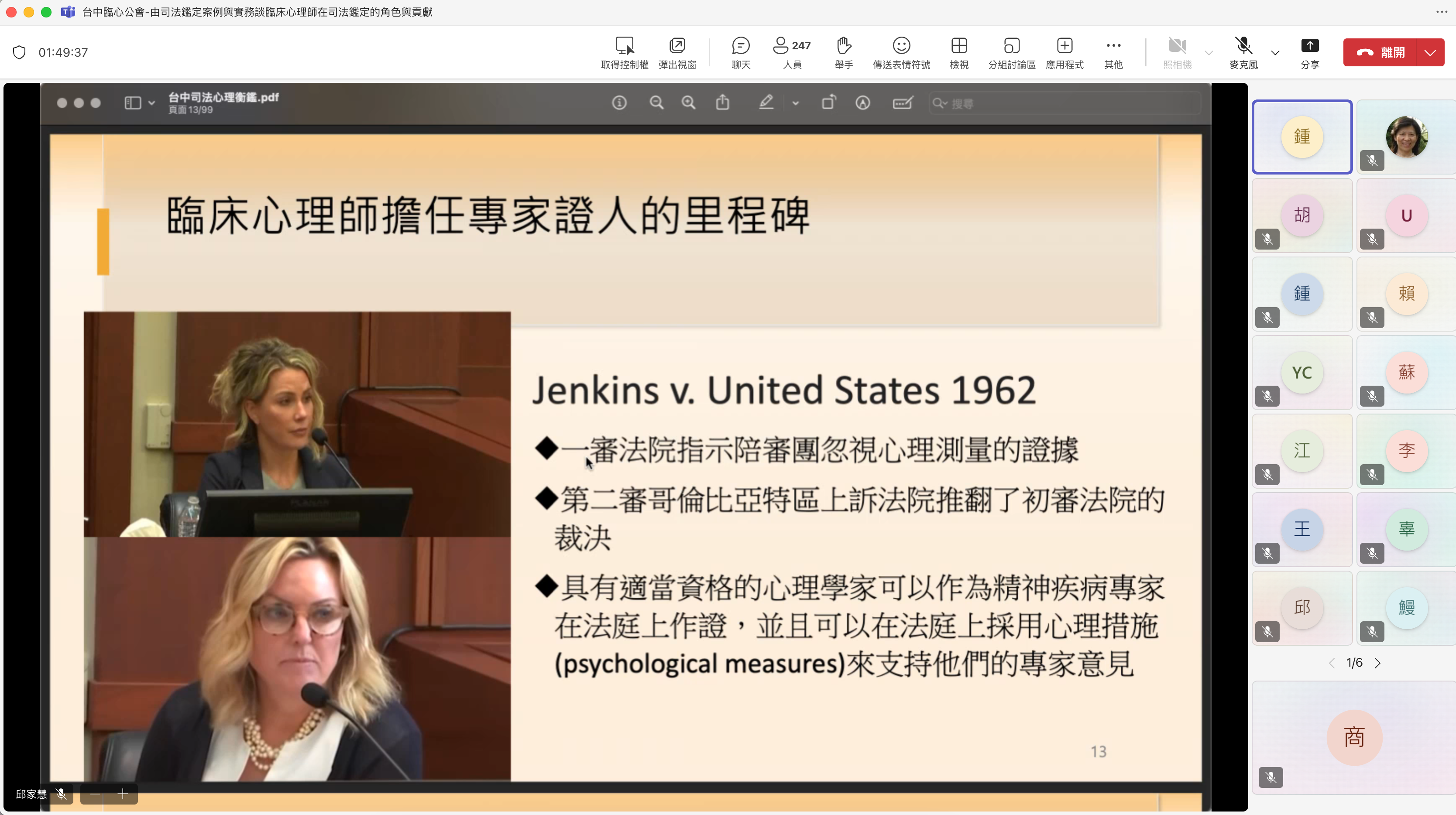Click the PDF zoom out magnifier

(x=656, y=103)
